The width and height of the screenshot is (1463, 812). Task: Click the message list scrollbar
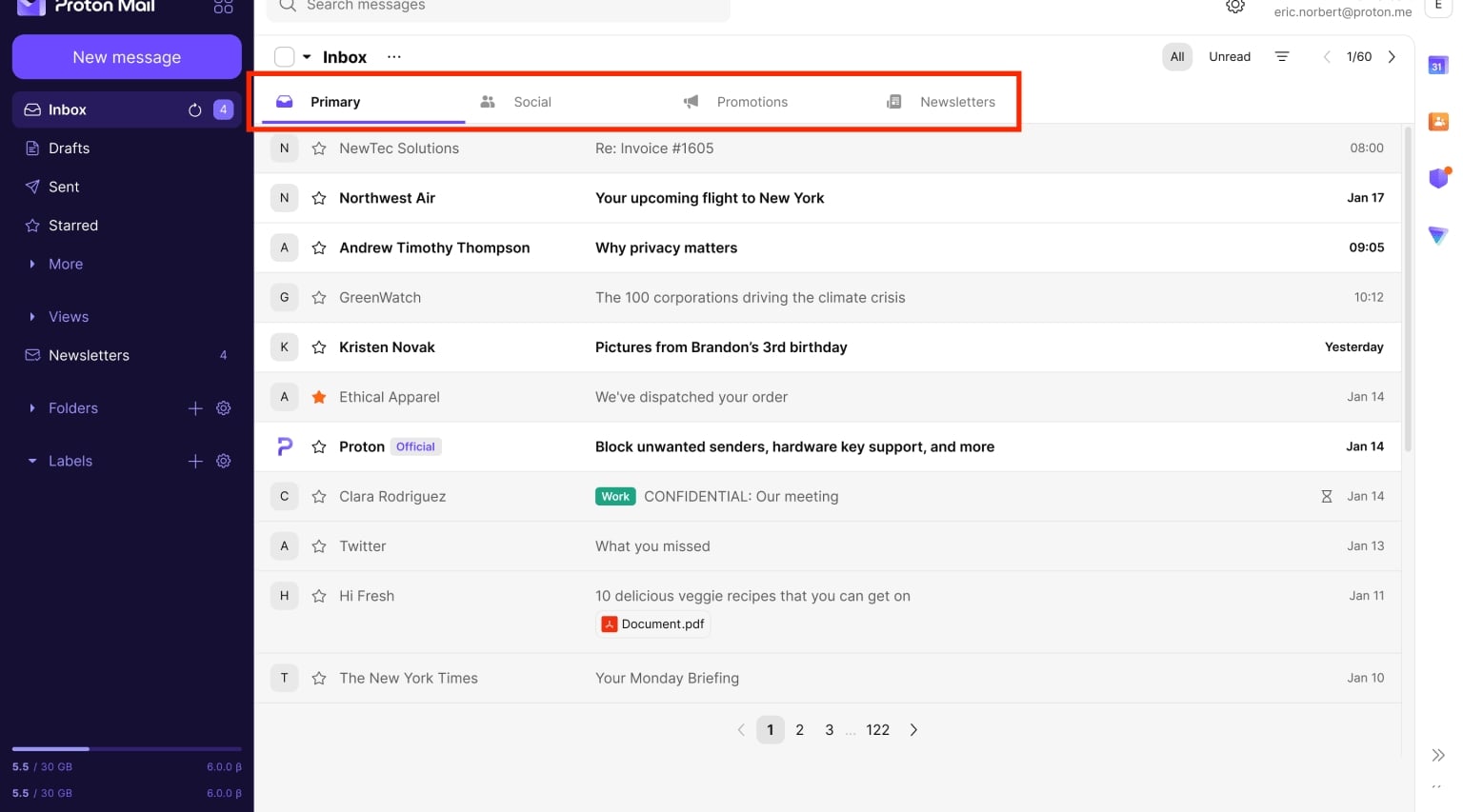pos(1408,288)
